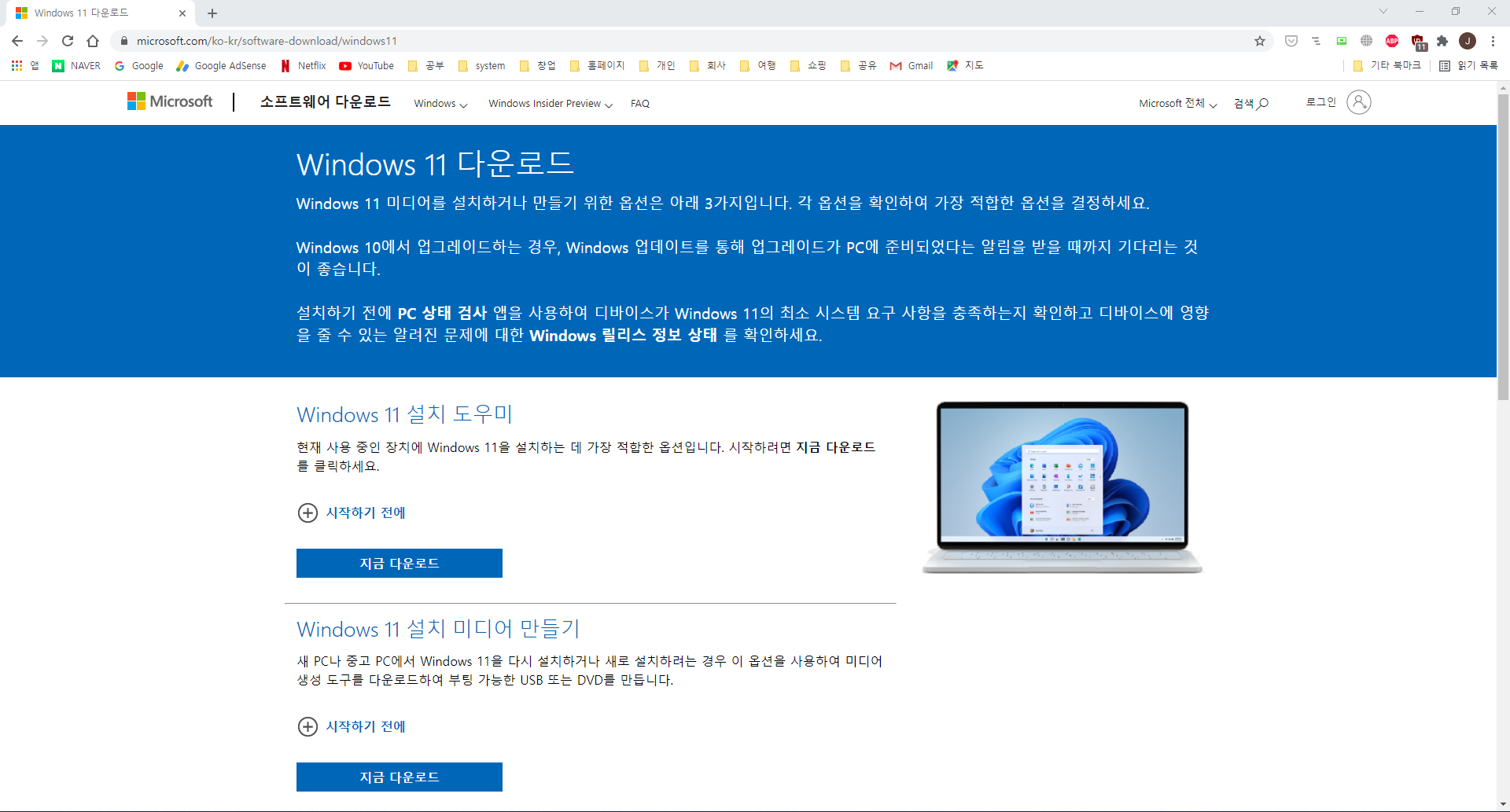Screen dimensions: 1510x812
Task: Expand the Microsoft 전체 menu
Action: 1177,104
